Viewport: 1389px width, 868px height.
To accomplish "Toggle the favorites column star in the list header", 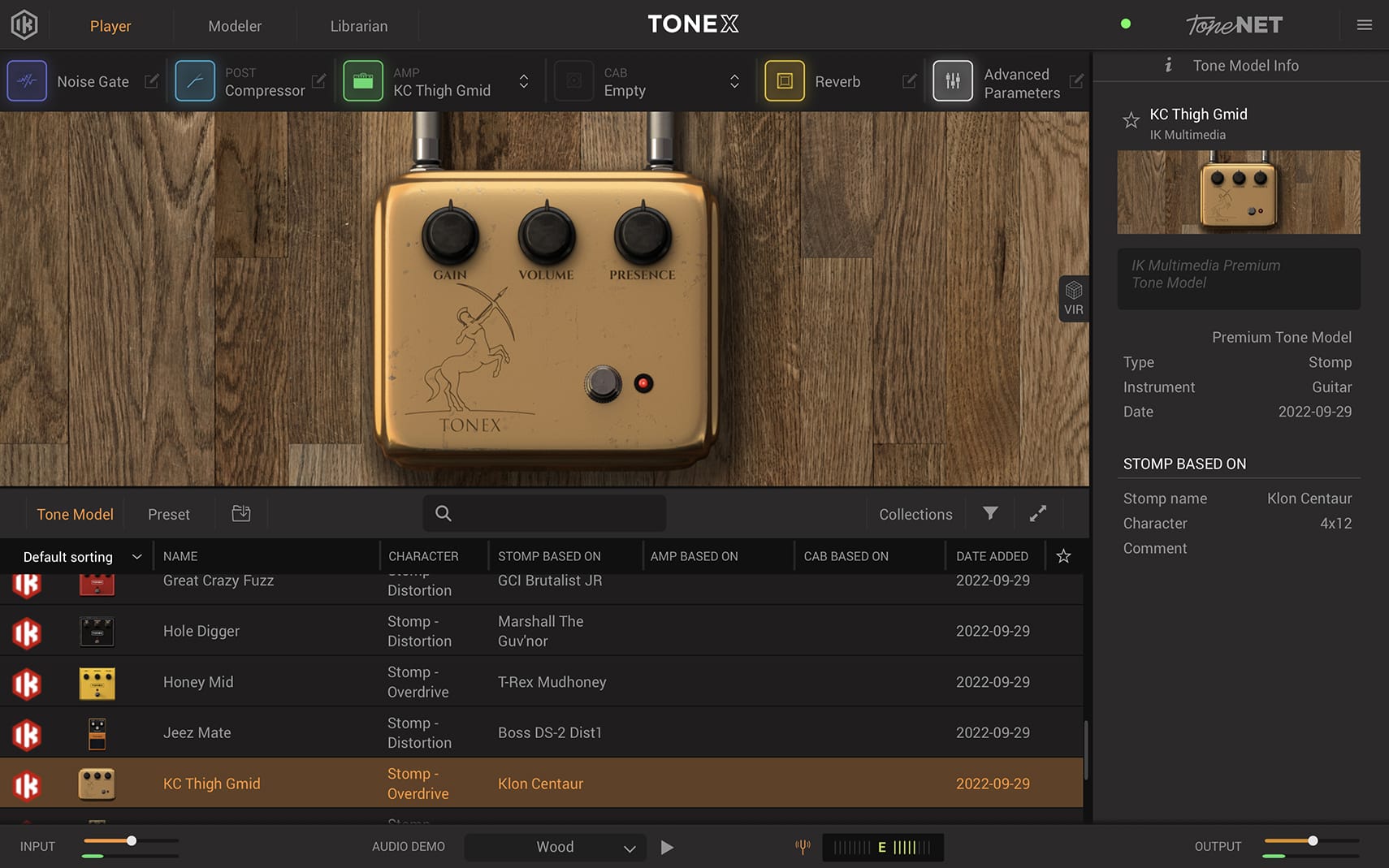I will click(x=1063, y=556).
